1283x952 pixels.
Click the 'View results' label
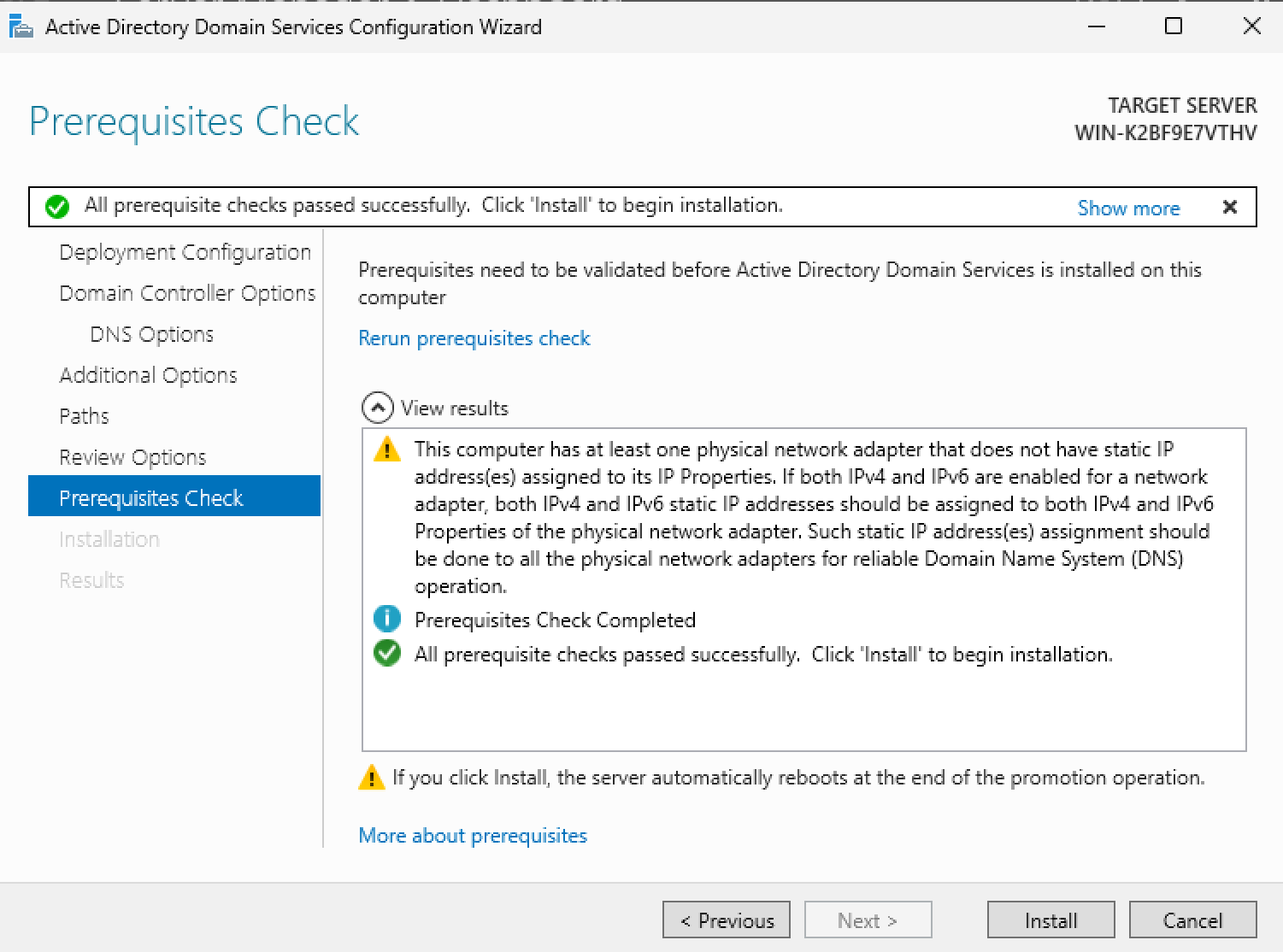(x=455, y=408)
